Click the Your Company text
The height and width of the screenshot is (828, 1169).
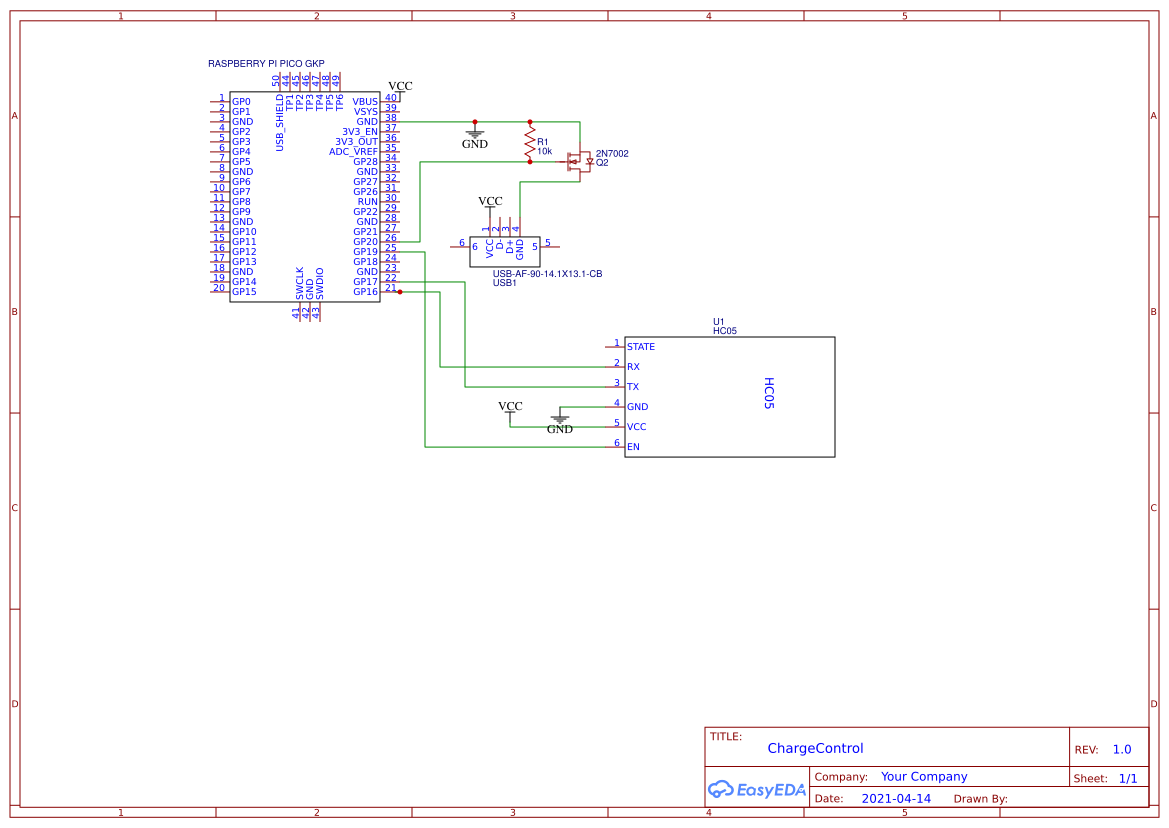point(924,777)
